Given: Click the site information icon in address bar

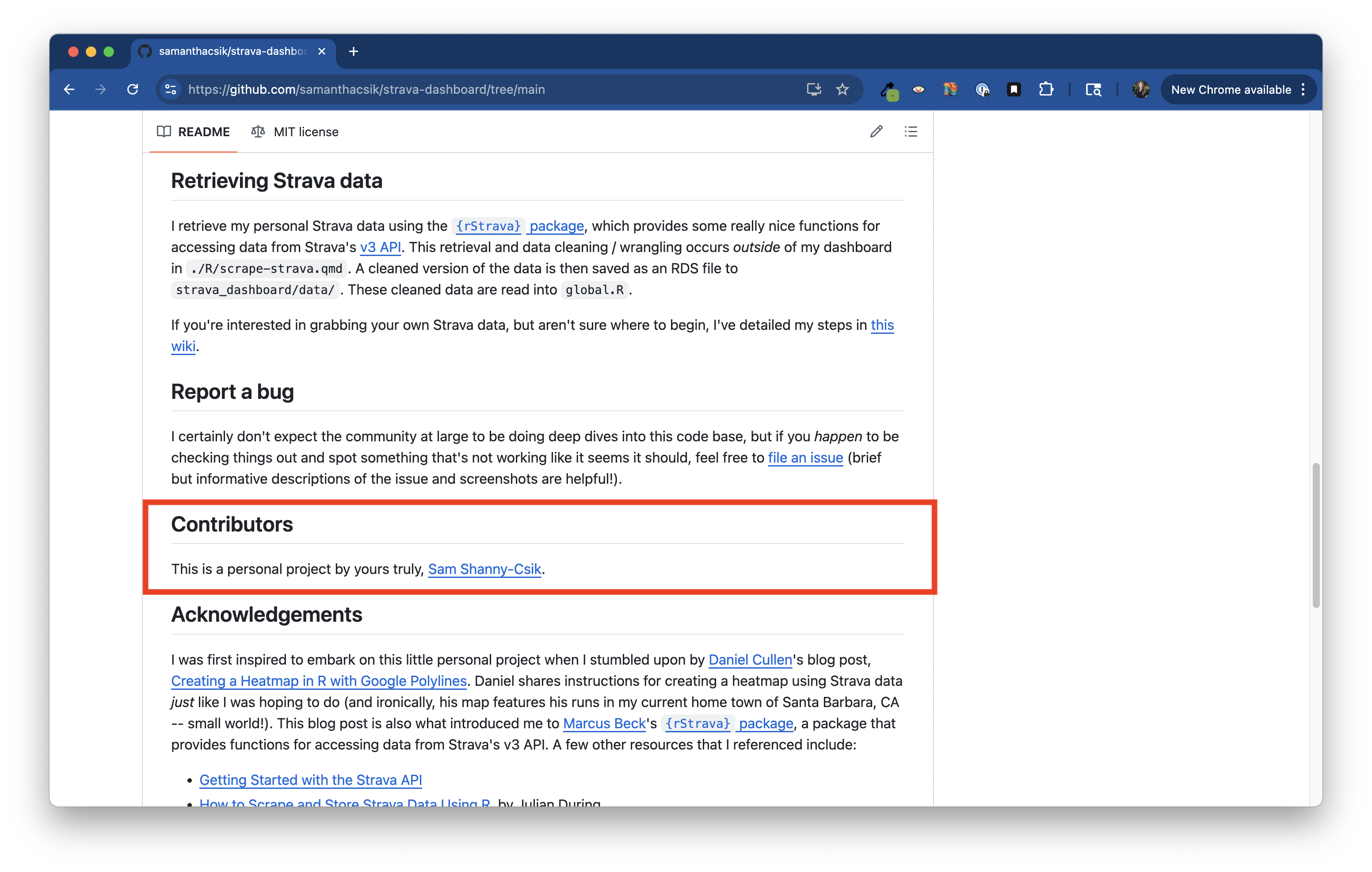Looking at the screenshot, I should coord(170,89).
